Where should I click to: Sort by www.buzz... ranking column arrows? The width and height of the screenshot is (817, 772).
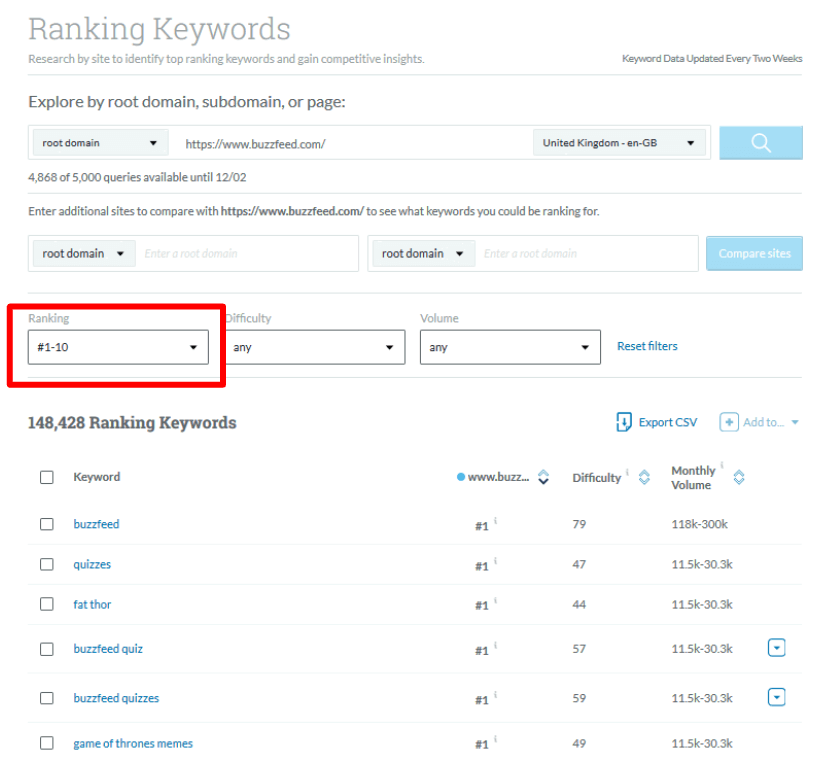tap(543, 477)
